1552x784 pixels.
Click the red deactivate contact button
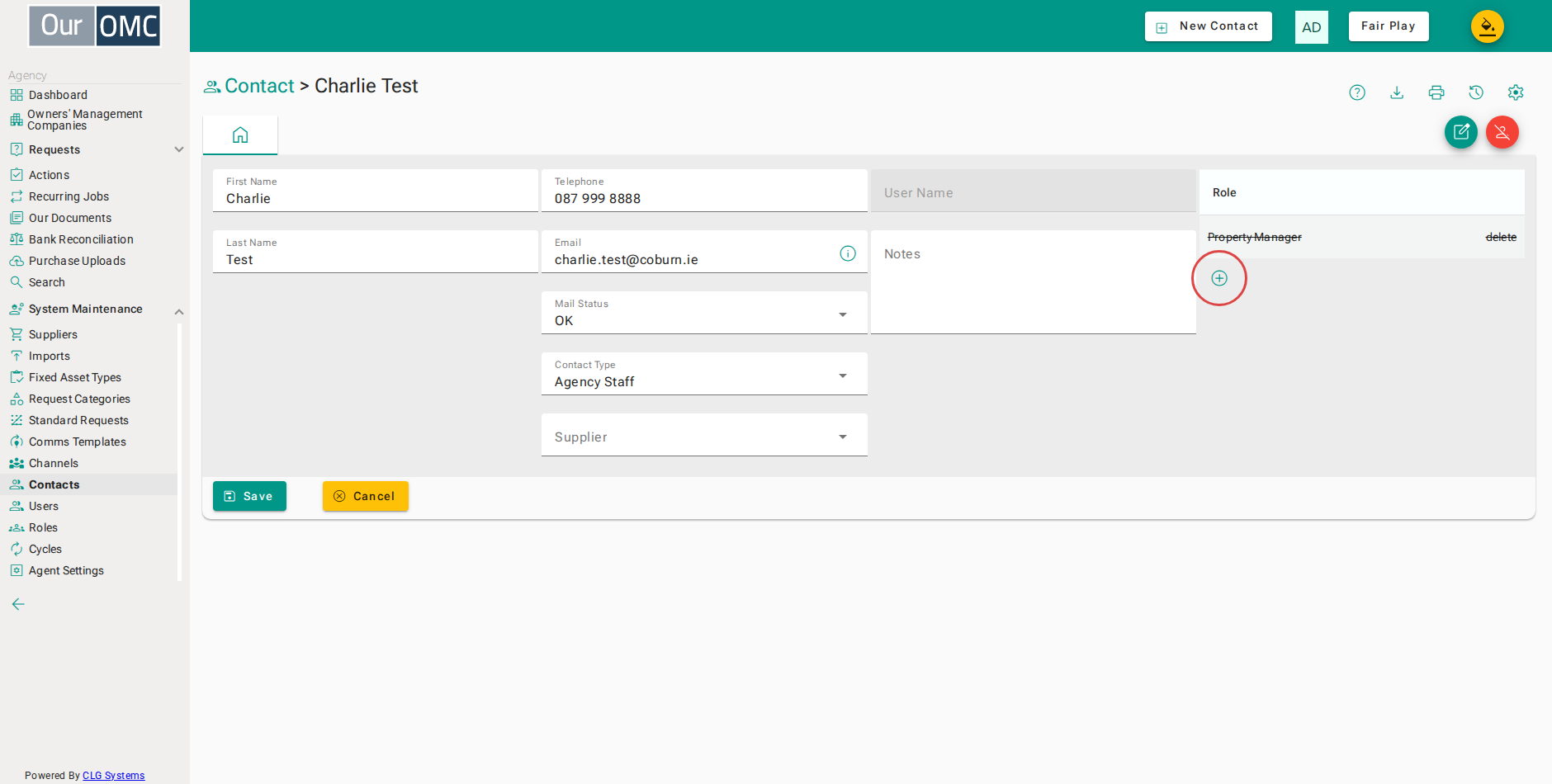point(1502,132)
